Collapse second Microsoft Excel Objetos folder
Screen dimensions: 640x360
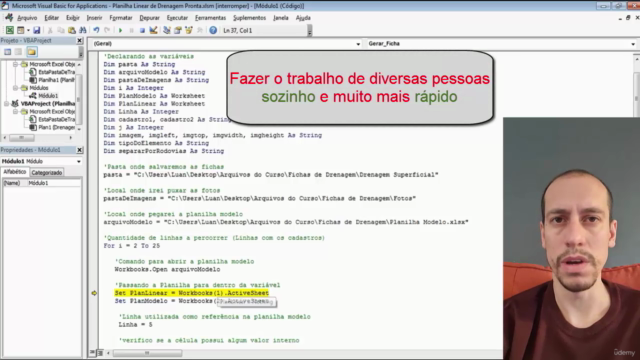click(16, 111)
